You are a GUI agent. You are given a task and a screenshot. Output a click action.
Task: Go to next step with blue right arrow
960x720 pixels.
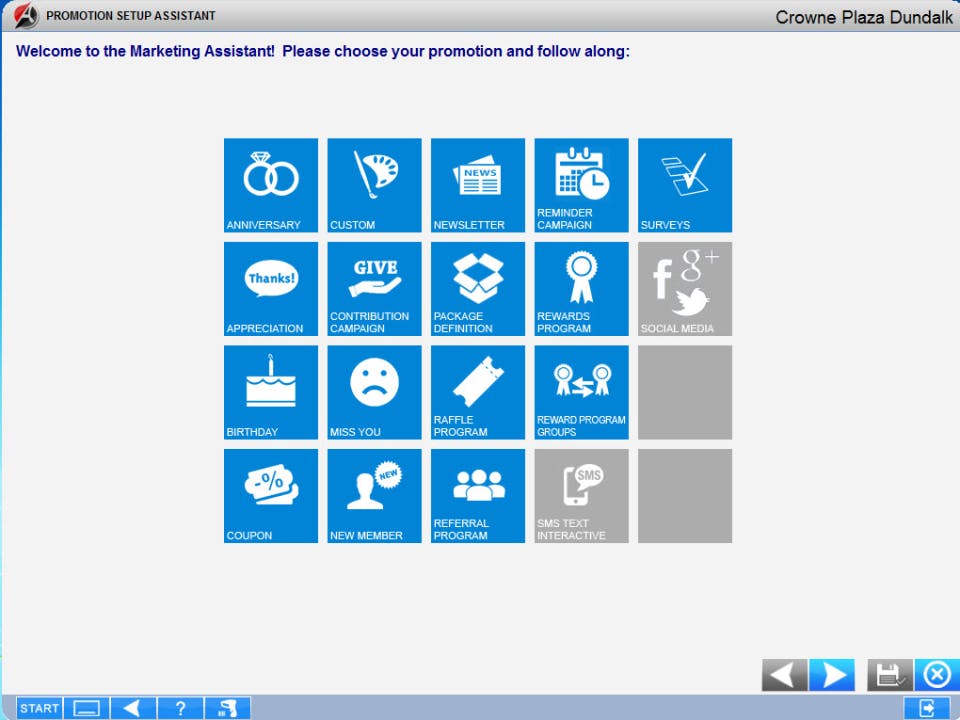pyautogui.click(x=831, y=675)
